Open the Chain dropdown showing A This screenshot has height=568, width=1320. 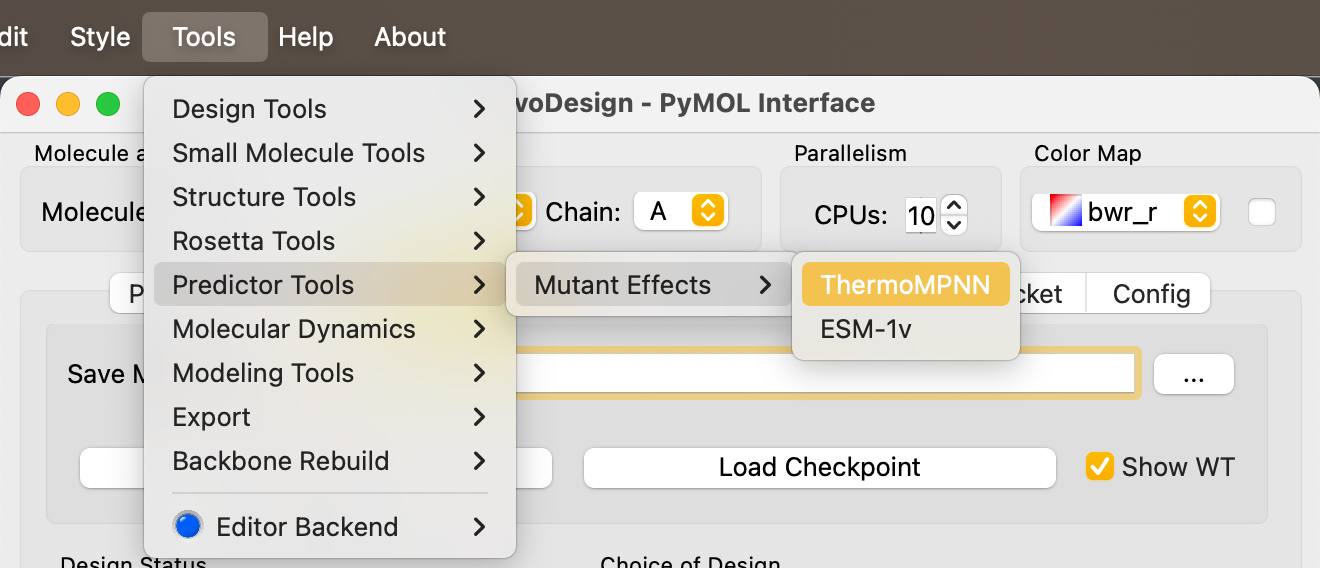tap(681, 211)
